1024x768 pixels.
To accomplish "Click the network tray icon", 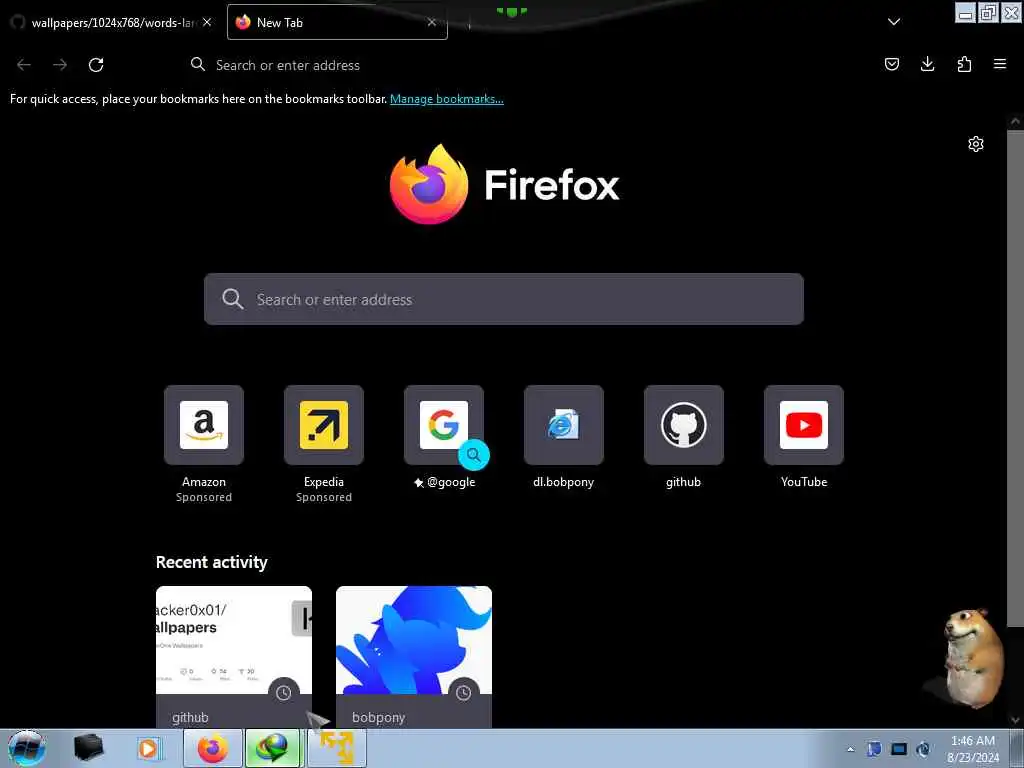I will (874, 749).
